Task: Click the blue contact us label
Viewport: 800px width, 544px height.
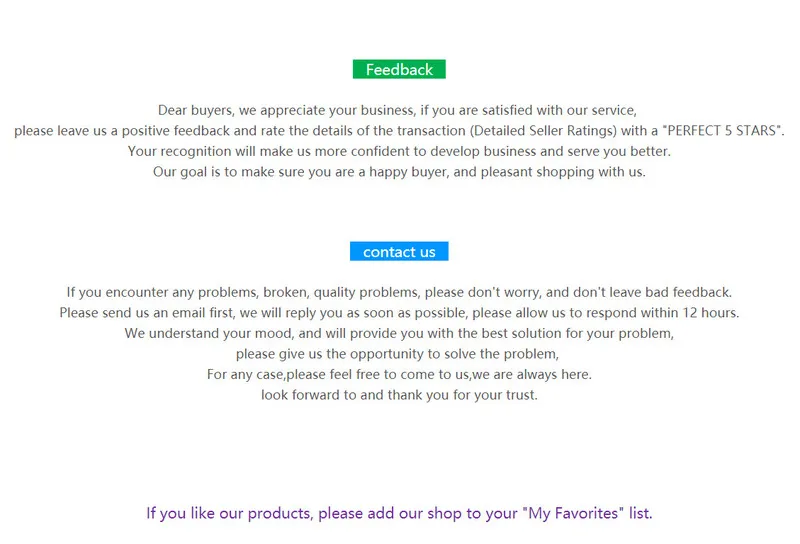Action: [x=399, y=252]
